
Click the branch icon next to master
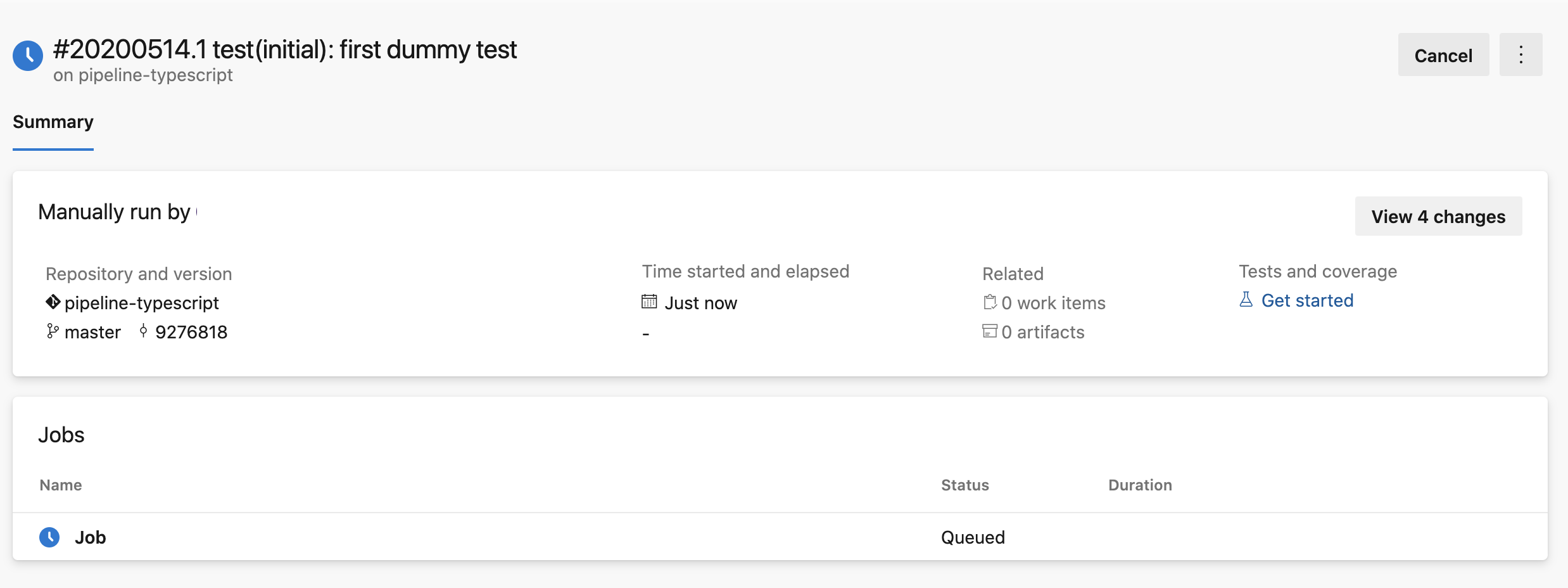tap(52, 331)
